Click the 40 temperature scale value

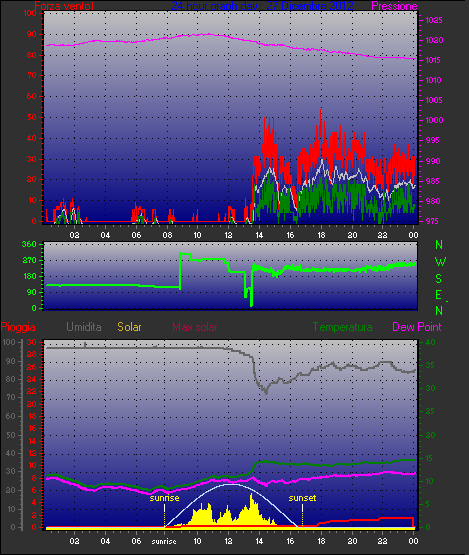[x=430, y=343]
